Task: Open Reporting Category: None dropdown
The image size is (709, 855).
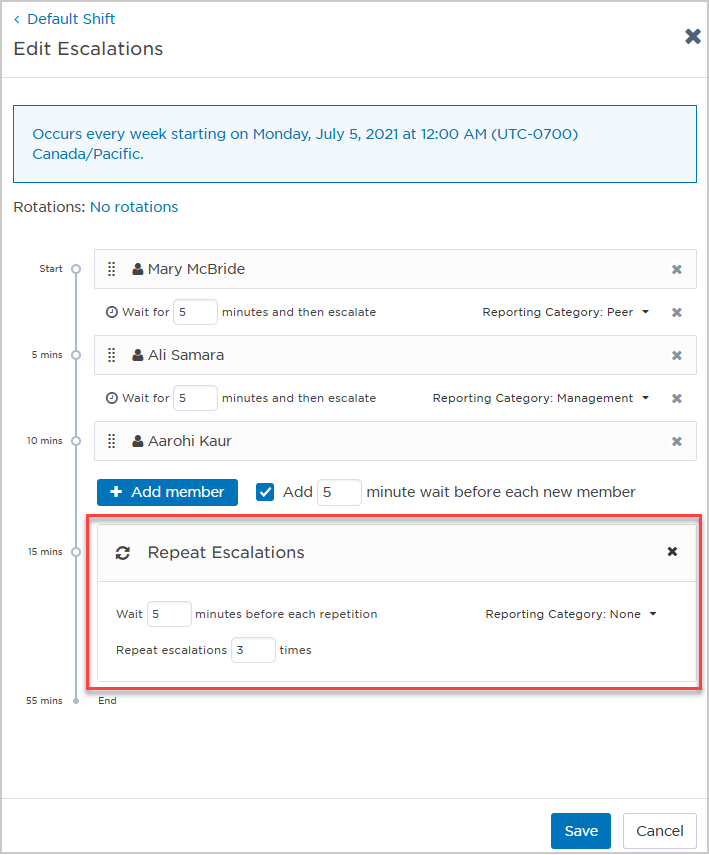Action: 571,615
